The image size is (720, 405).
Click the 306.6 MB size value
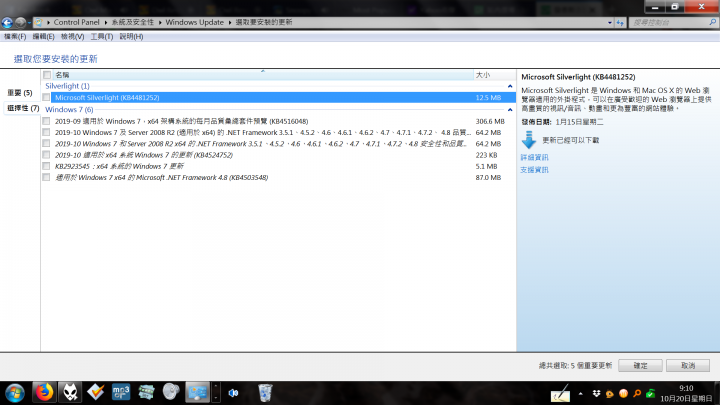pos(490,121)
